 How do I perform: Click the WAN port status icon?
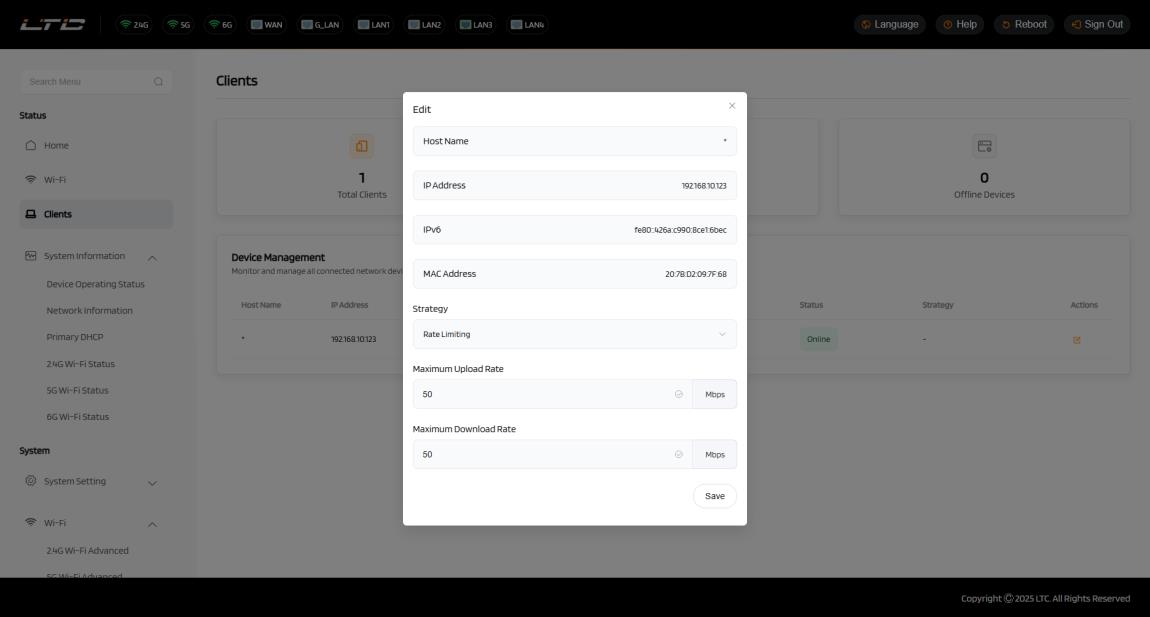coord(267,25)
